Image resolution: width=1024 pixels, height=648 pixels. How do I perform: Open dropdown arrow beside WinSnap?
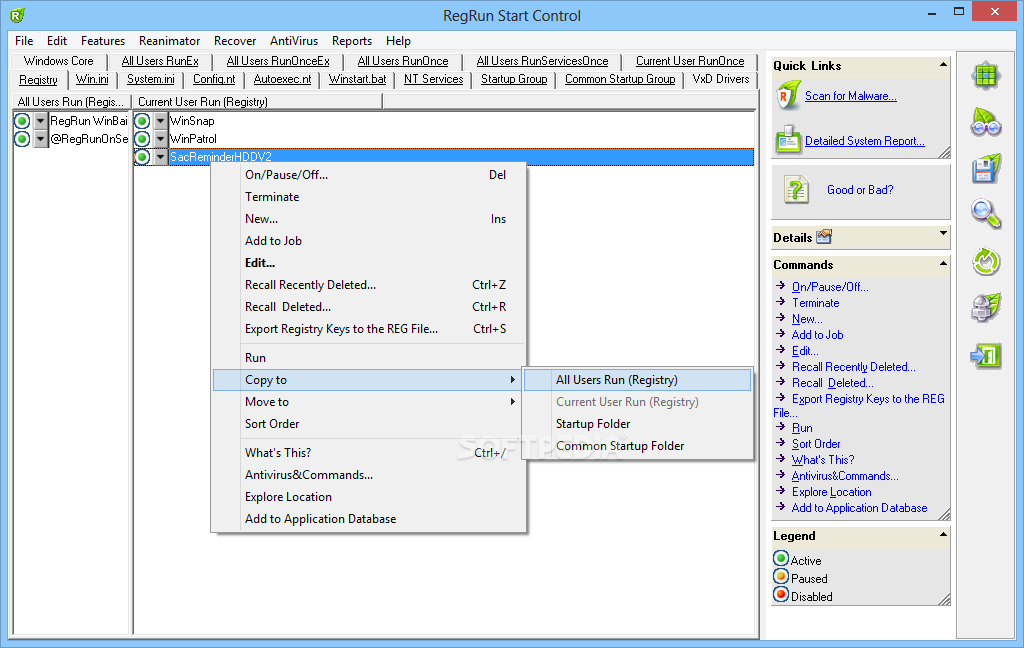[160, 121]
